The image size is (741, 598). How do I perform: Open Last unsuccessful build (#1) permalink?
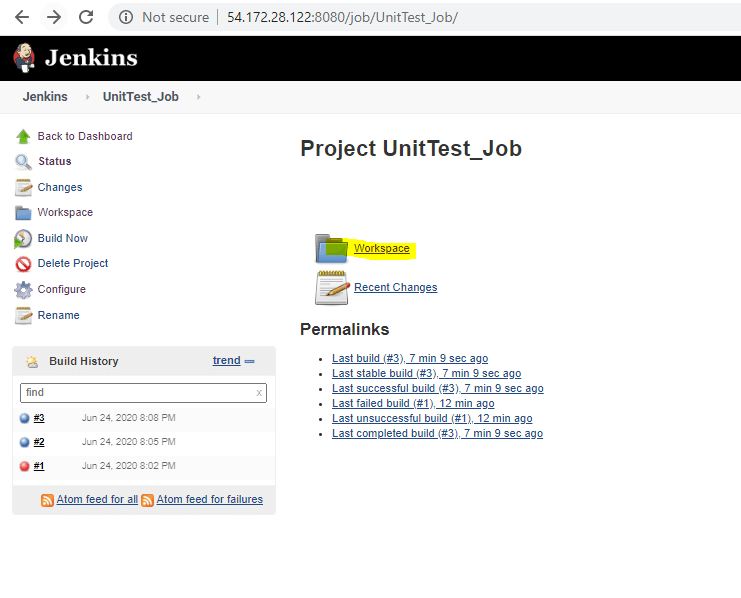[432, 418]
